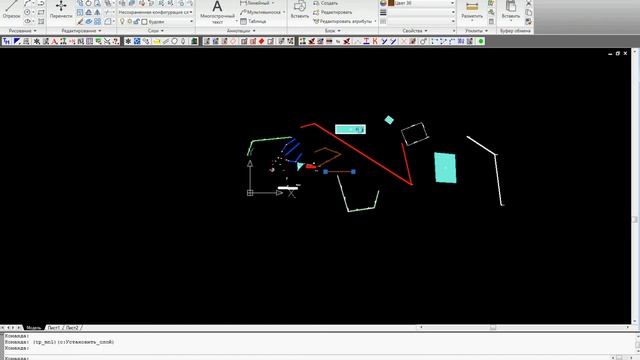Expand the Слои panel
Screen dimensions: 640x360
click(x=156, y=31)
